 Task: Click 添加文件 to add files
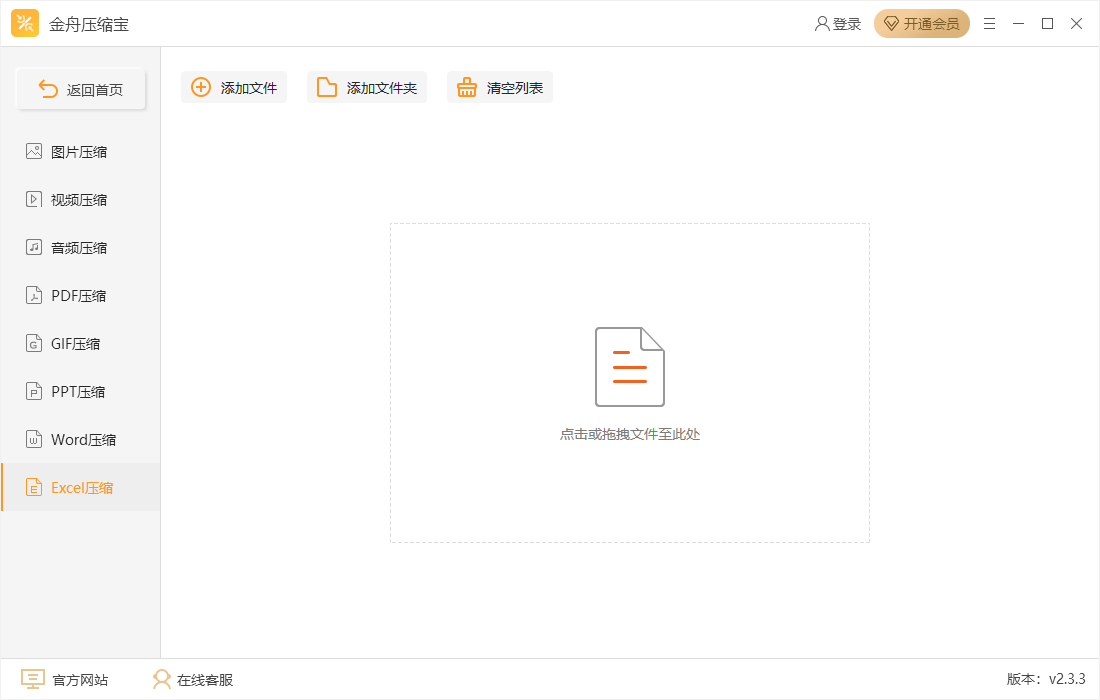(x=234, y=87)
